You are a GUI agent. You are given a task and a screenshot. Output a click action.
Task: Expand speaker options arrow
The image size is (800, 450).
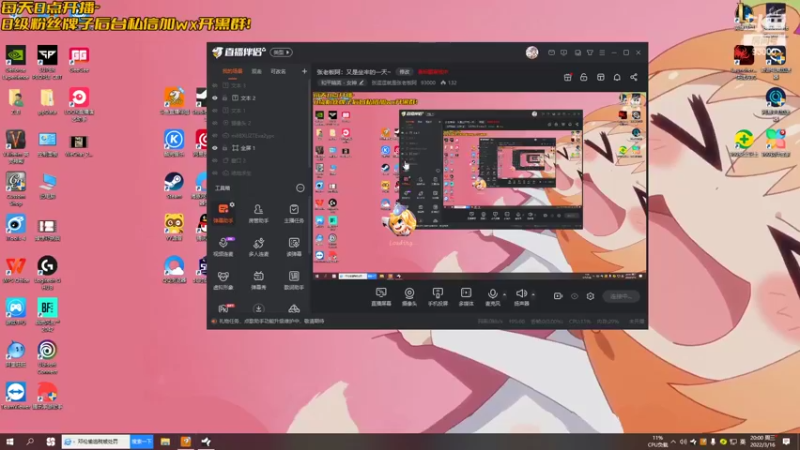pos(533,294)
